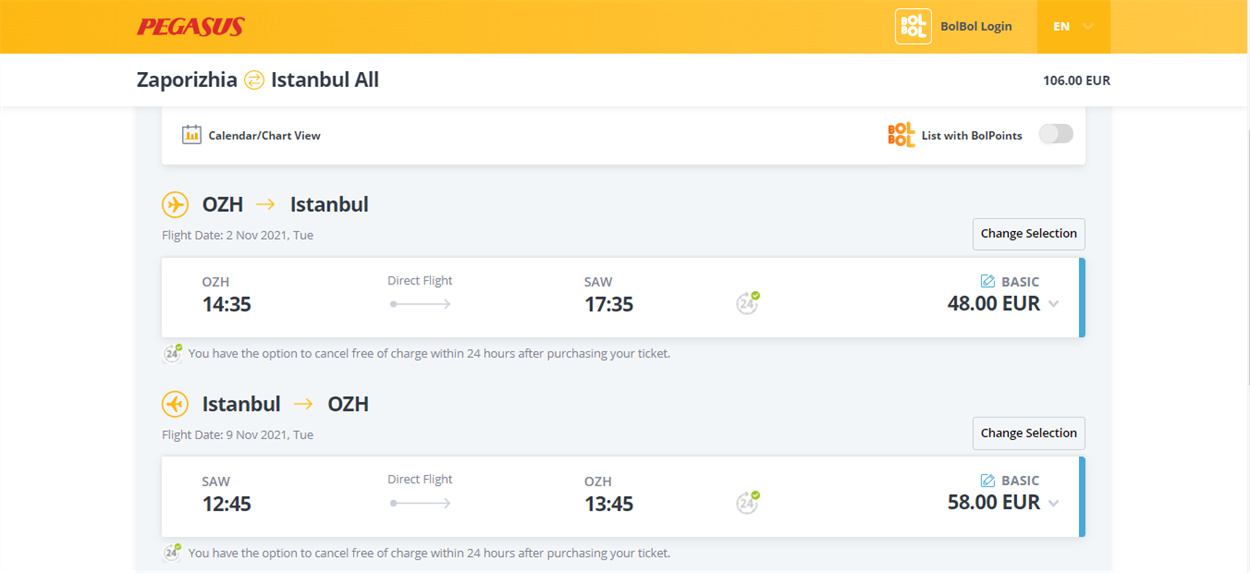The image size is (1250, 573).
Task: Swap route using the round-trip arrows icon
Action: [254, 80]
